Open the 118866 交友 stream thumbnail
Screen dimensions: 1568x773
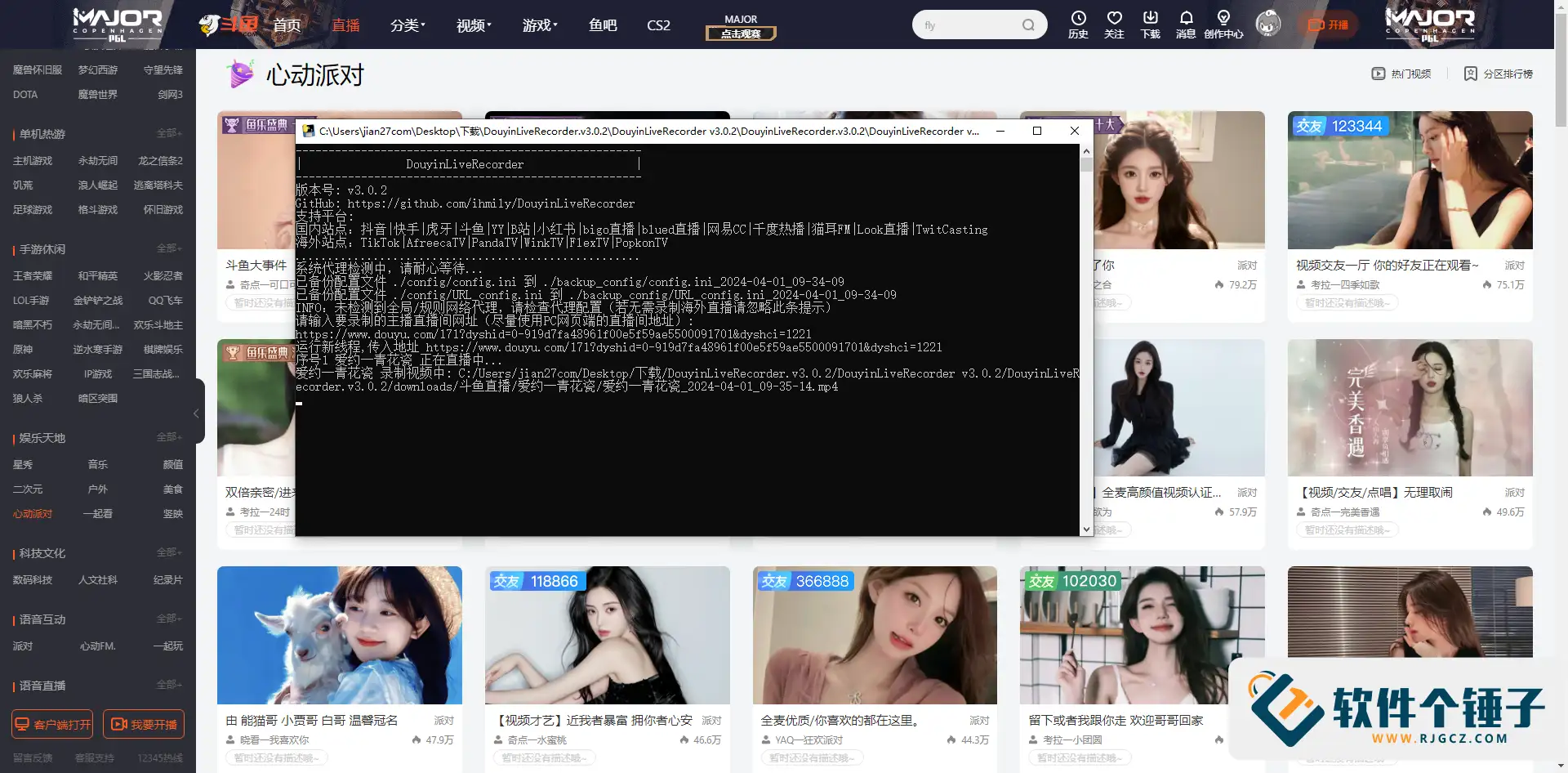tap(607, 635)
